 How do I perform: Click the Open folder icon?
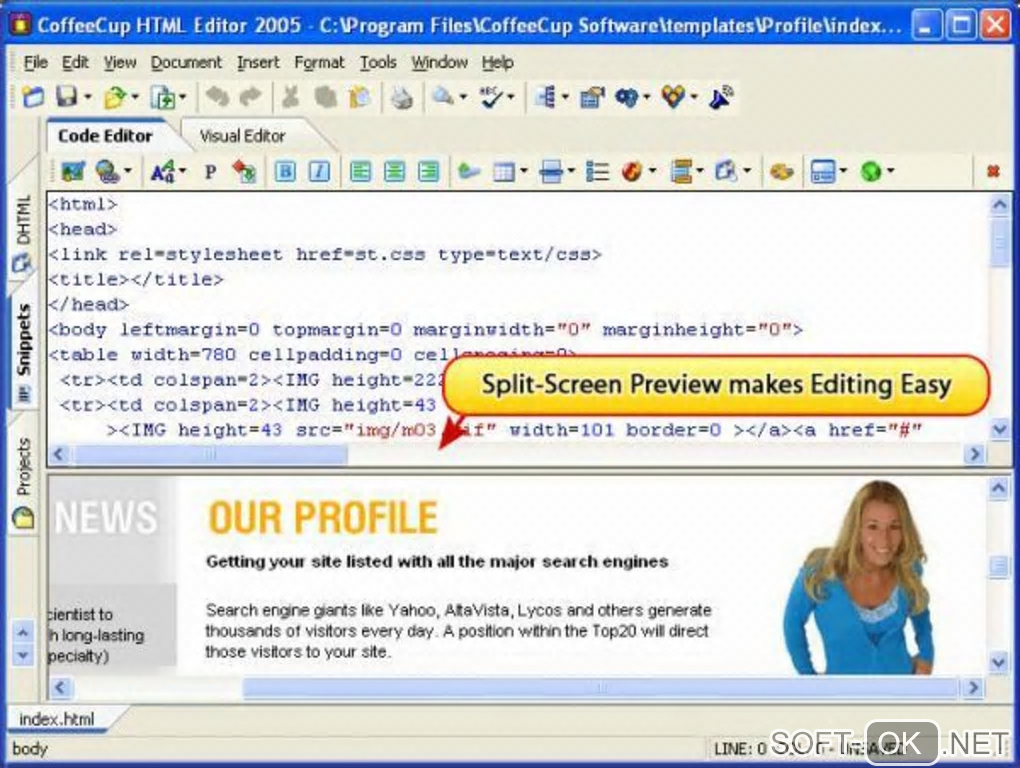point(114,98)
